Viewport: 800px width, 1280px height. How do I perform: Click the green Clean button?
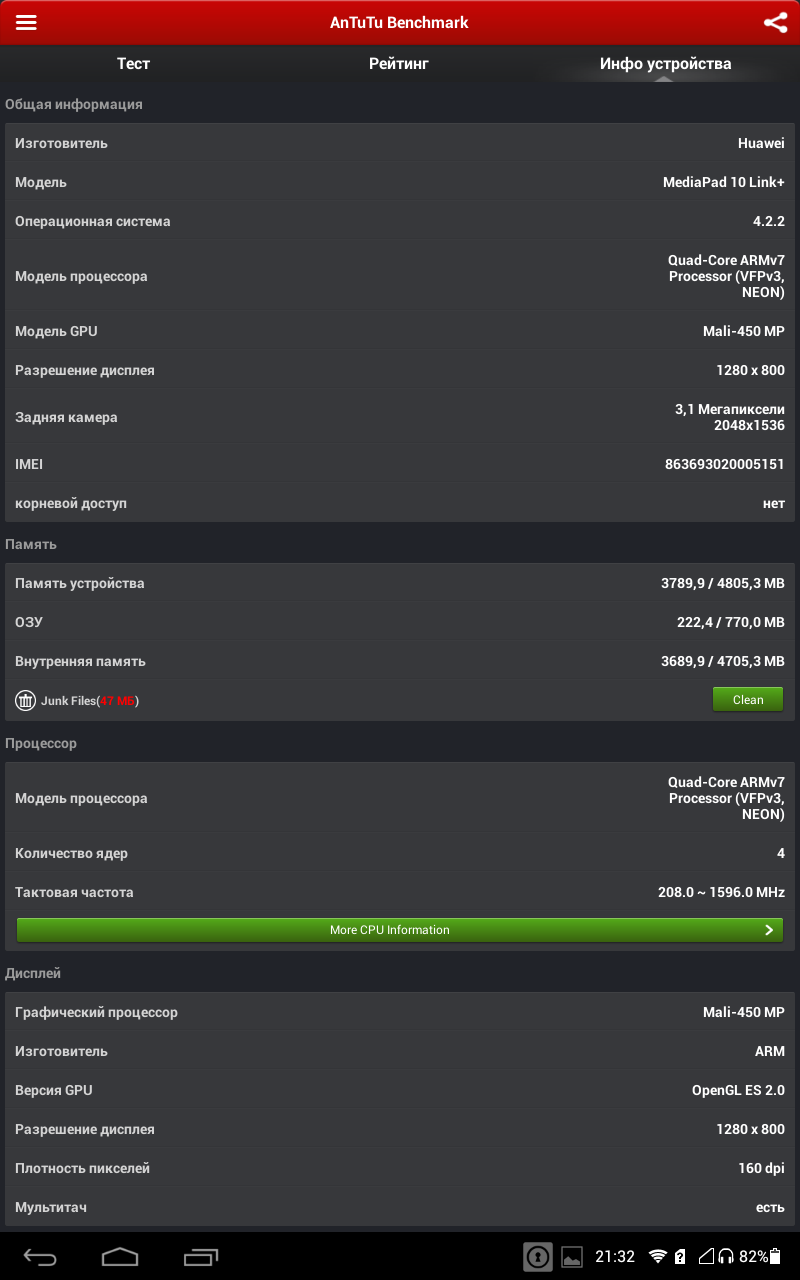tap(748, 700)
